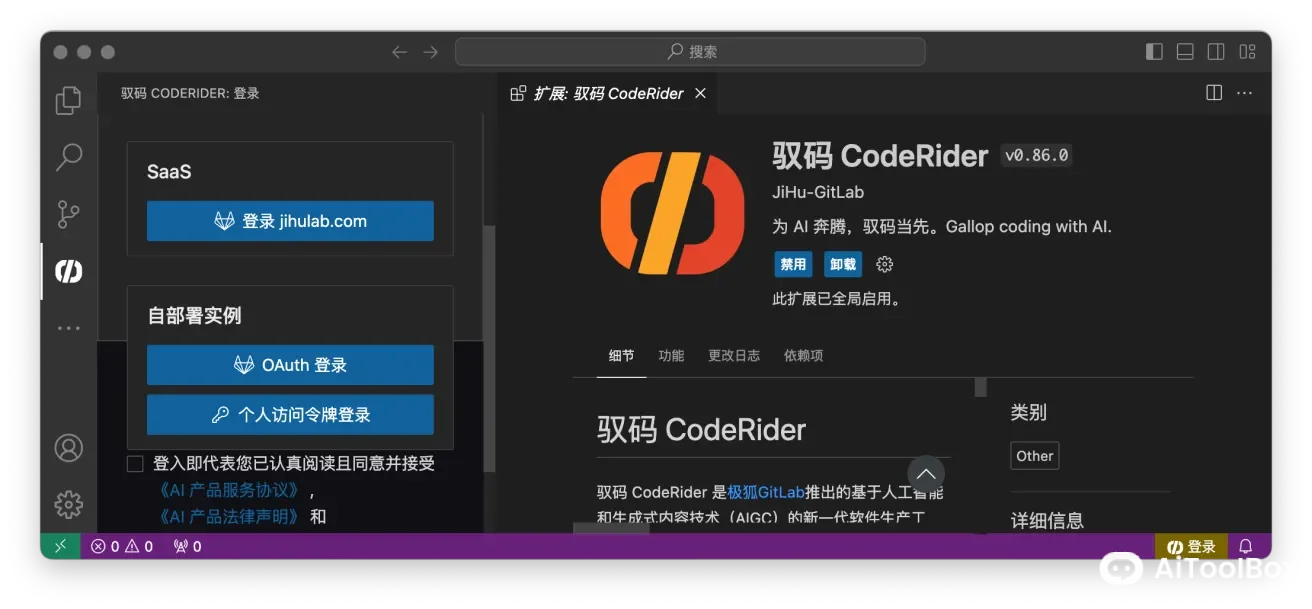Open the 极狐GitLab link
The height and width of the screenshot is (609, 1312).
coord(766,492)
